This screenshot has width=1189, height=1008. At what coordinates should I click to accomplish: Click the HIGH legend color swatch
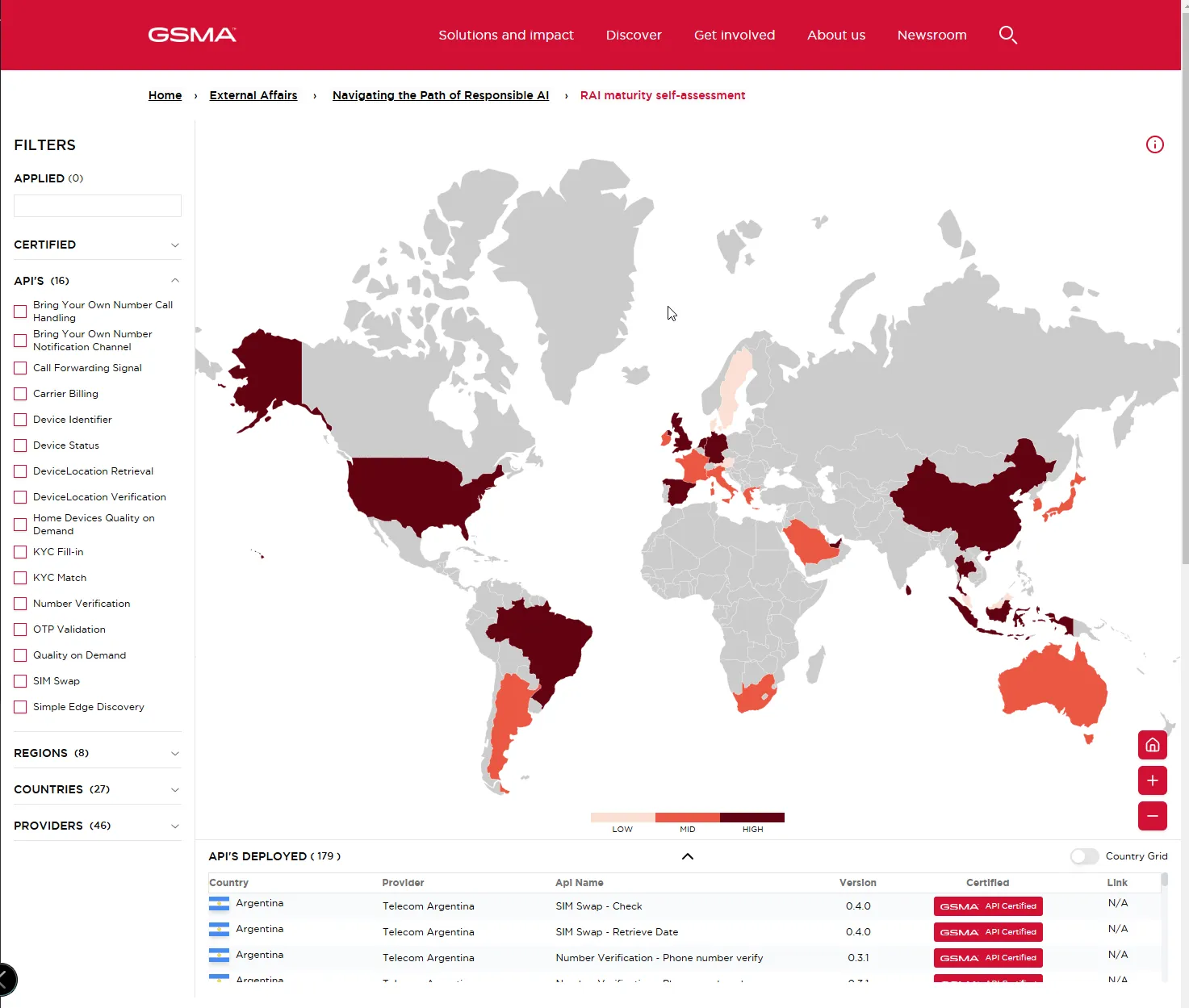click(x=751, y=818)
